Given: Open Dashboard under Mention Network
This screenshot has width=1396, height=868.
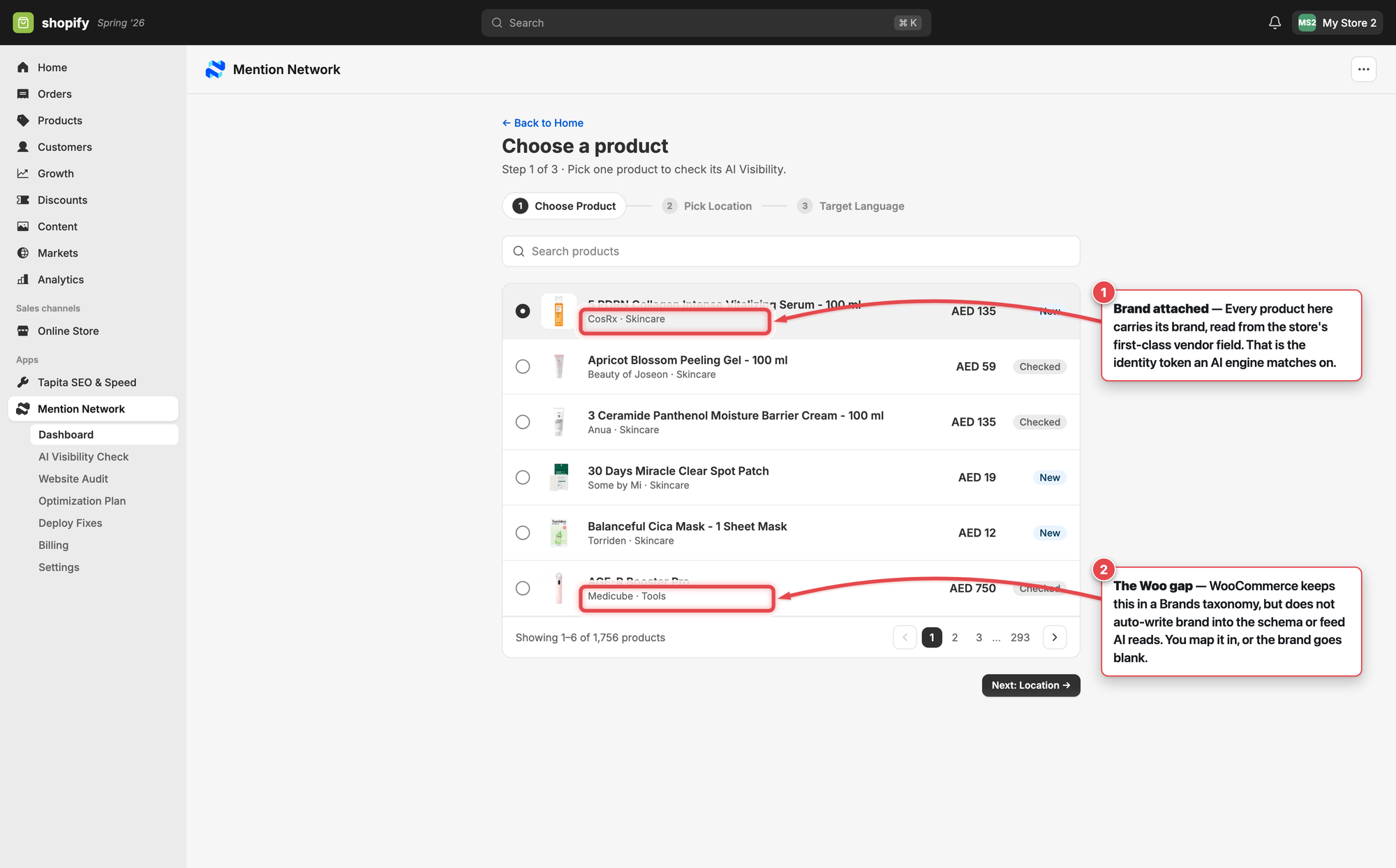Looking at the screenshot, I should 104,435.
